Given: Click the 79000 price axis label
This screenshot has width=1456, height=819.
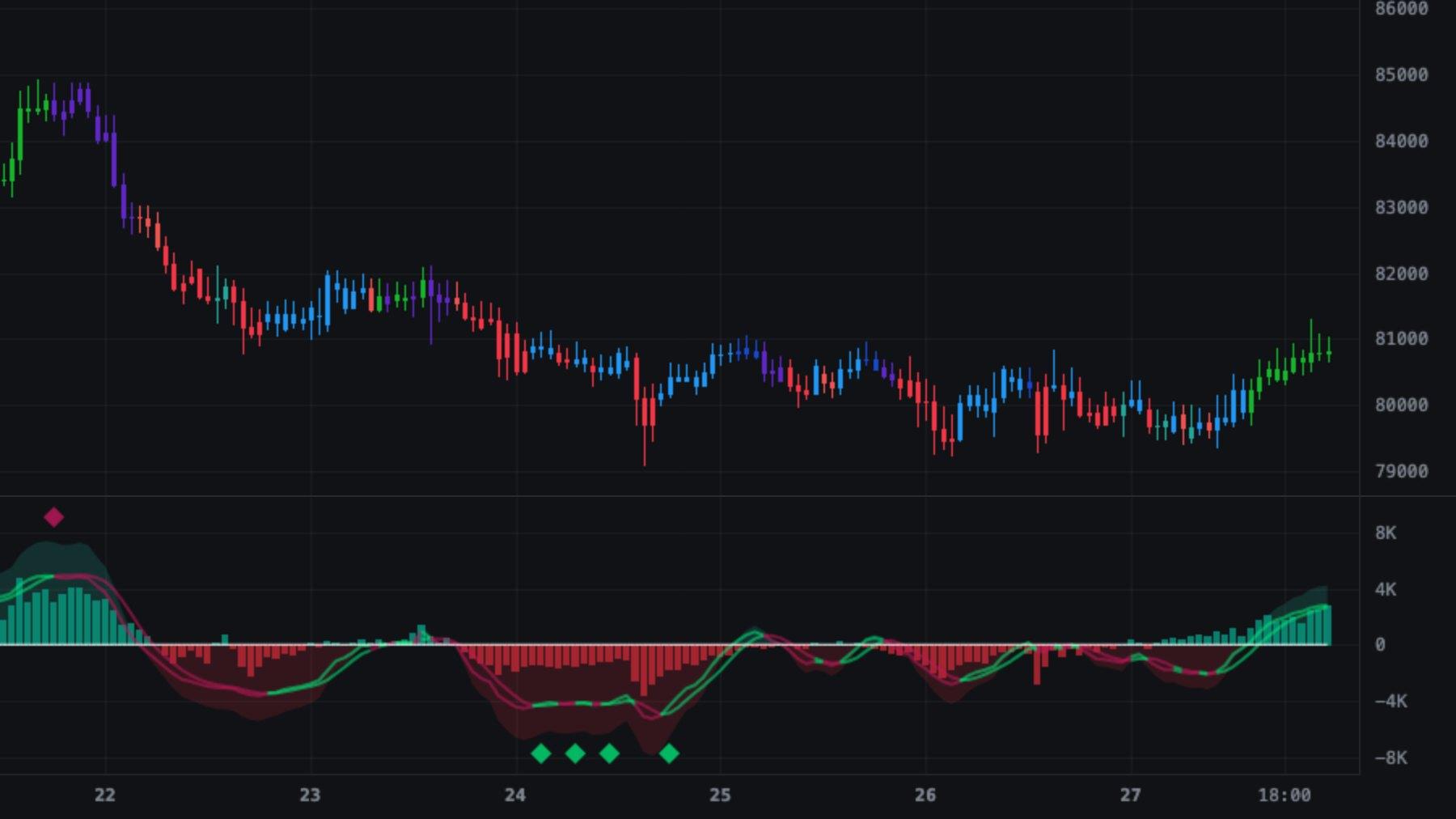Looking at the screenshot, I should point(1401,472).
